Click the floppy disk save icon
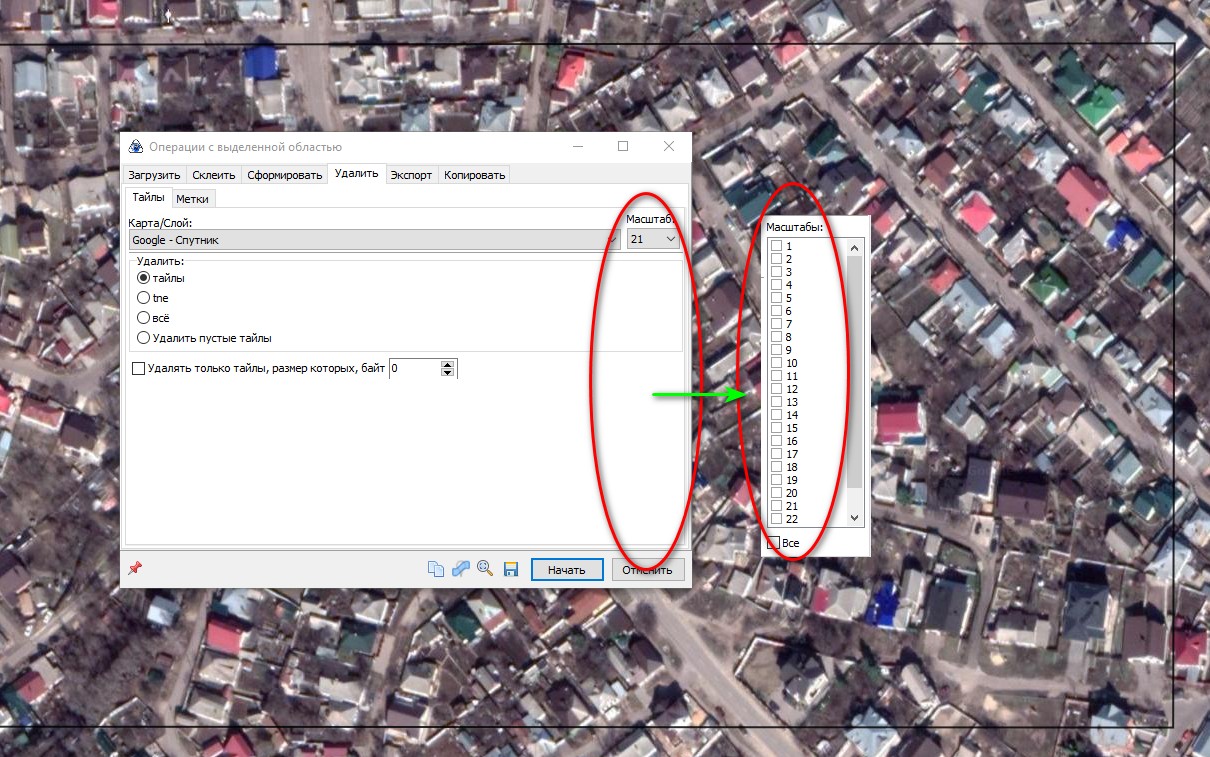 (x=510, y=569)
